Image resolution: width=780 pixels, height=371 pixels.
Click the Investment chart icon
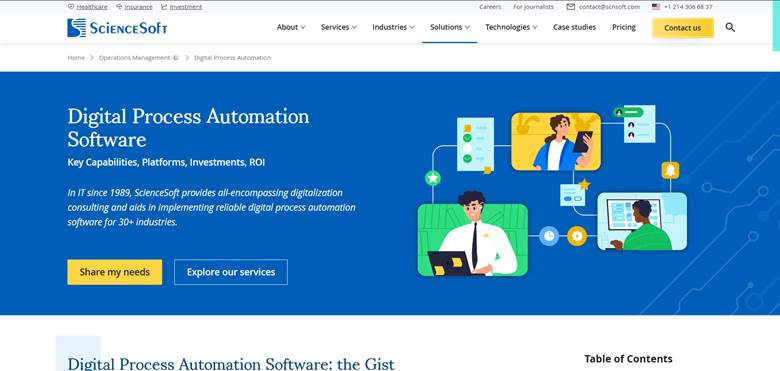click(x=164, y=7)
